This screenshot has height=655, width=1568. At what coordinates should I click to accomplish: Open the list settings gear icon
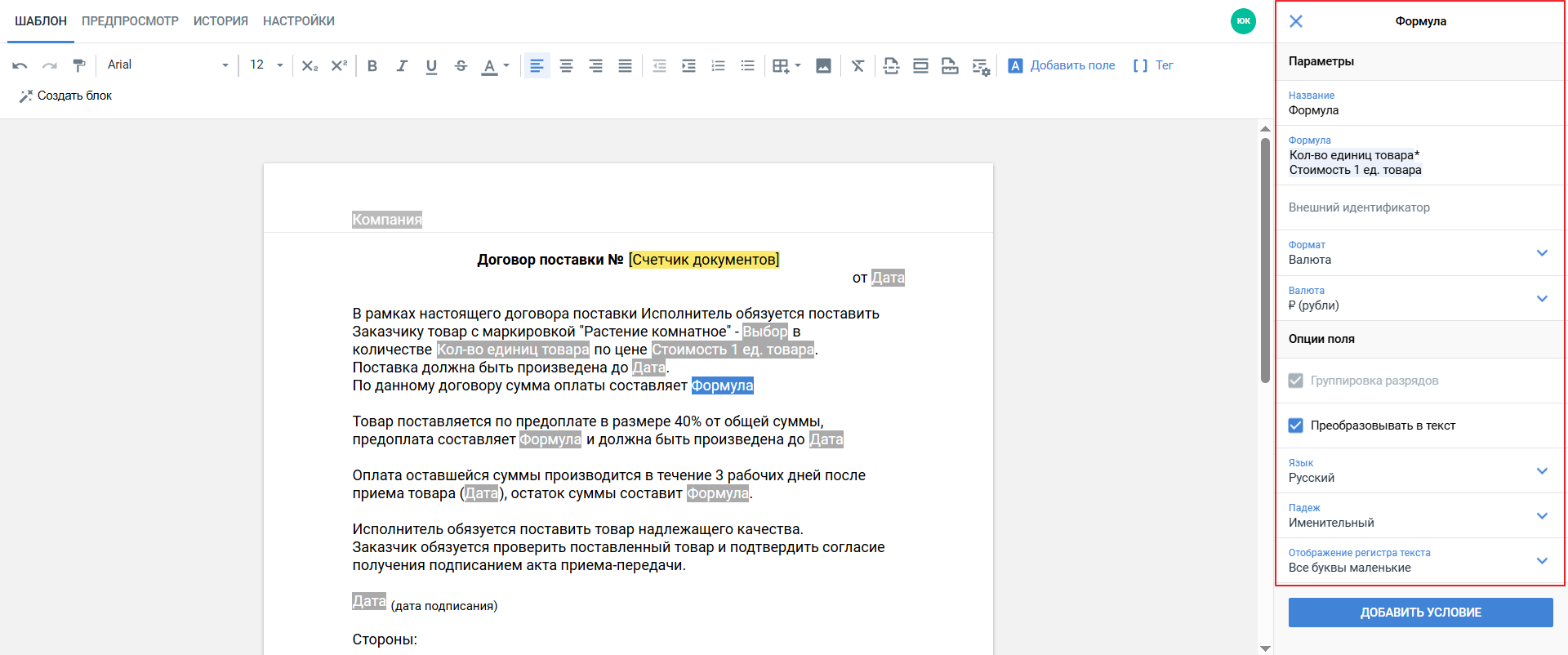[x=981, y=66]
